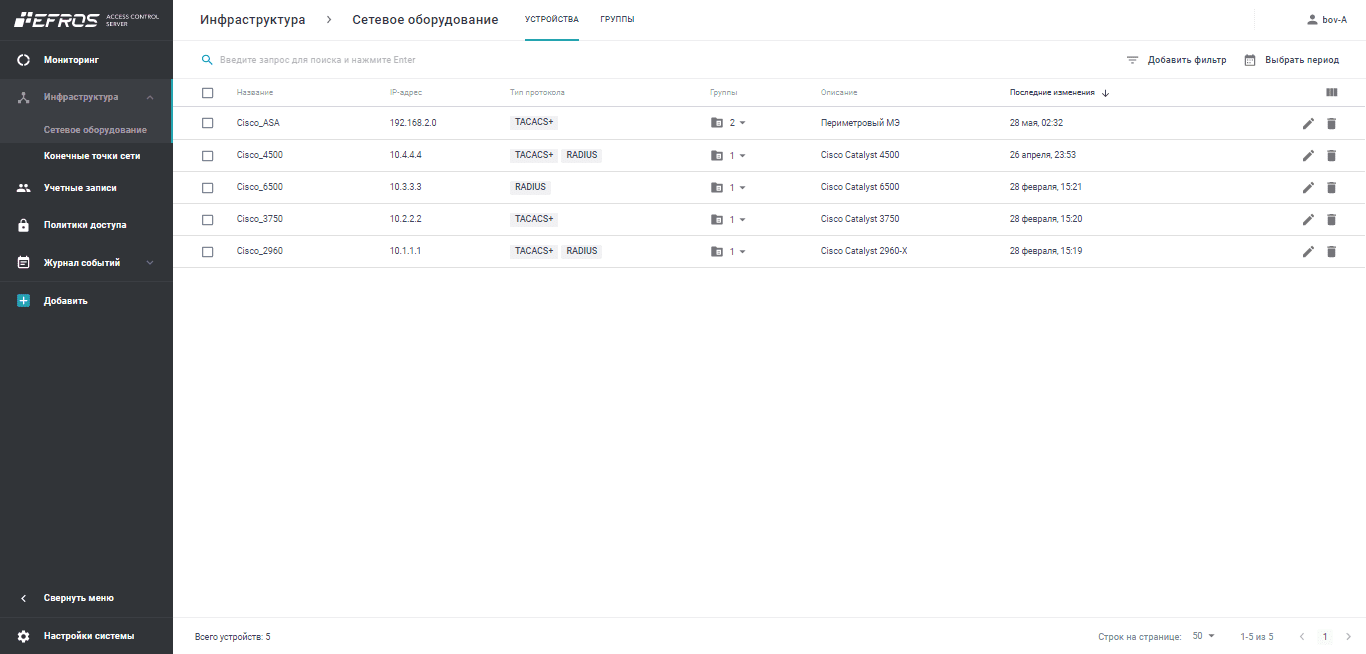Click the Cisco_ASA device name
The height and width of the screenshot is (654, 1366).
point(258,123)
